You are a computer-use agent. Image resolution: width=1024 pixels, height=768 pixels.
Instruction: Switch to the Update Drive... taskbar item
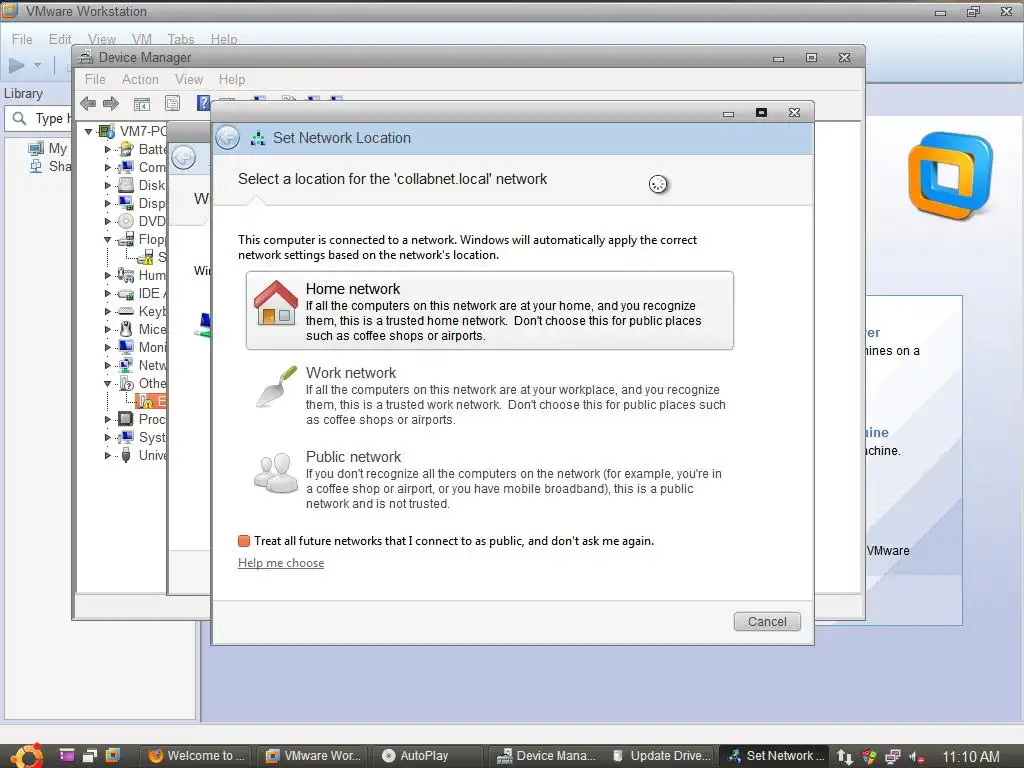click(662, 756)
